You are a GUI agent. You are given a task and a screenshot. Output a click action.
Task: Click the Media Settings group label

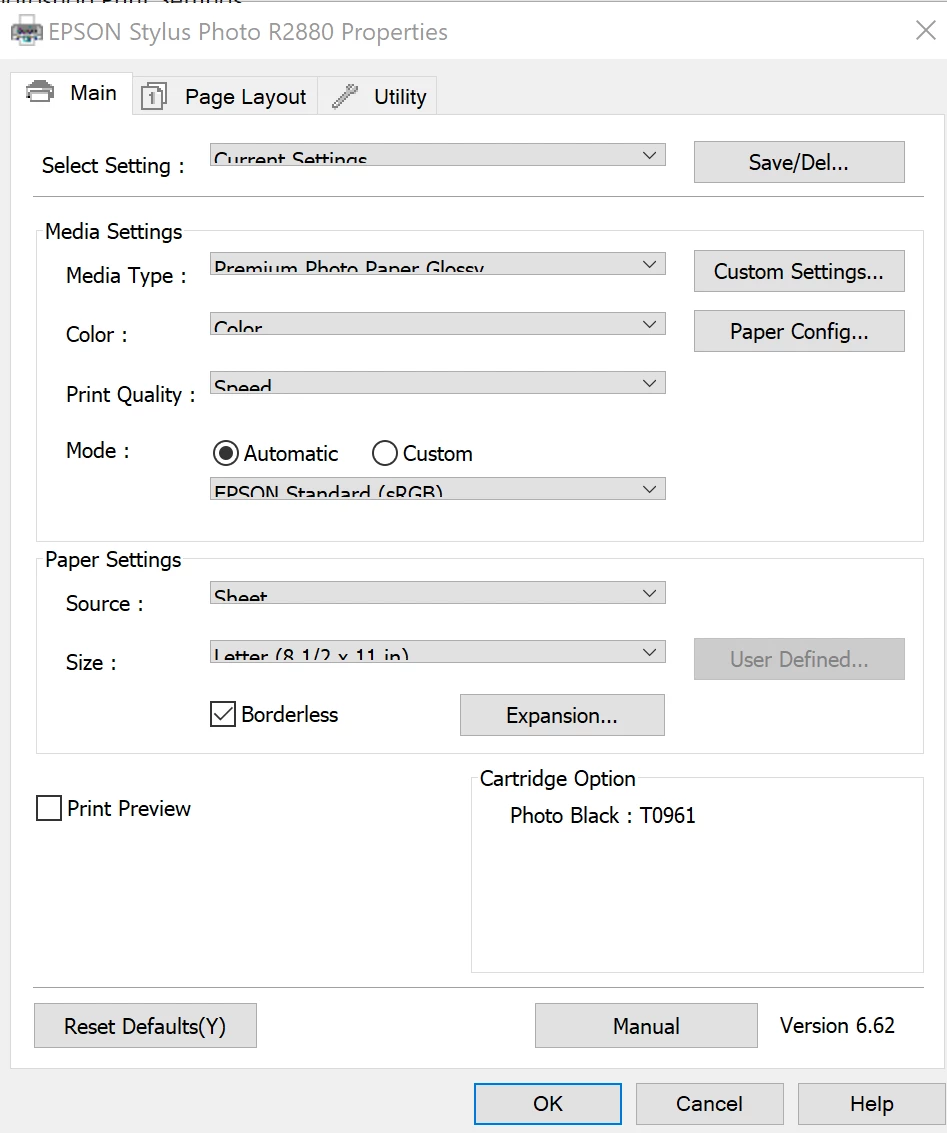(x=113, y=231)
